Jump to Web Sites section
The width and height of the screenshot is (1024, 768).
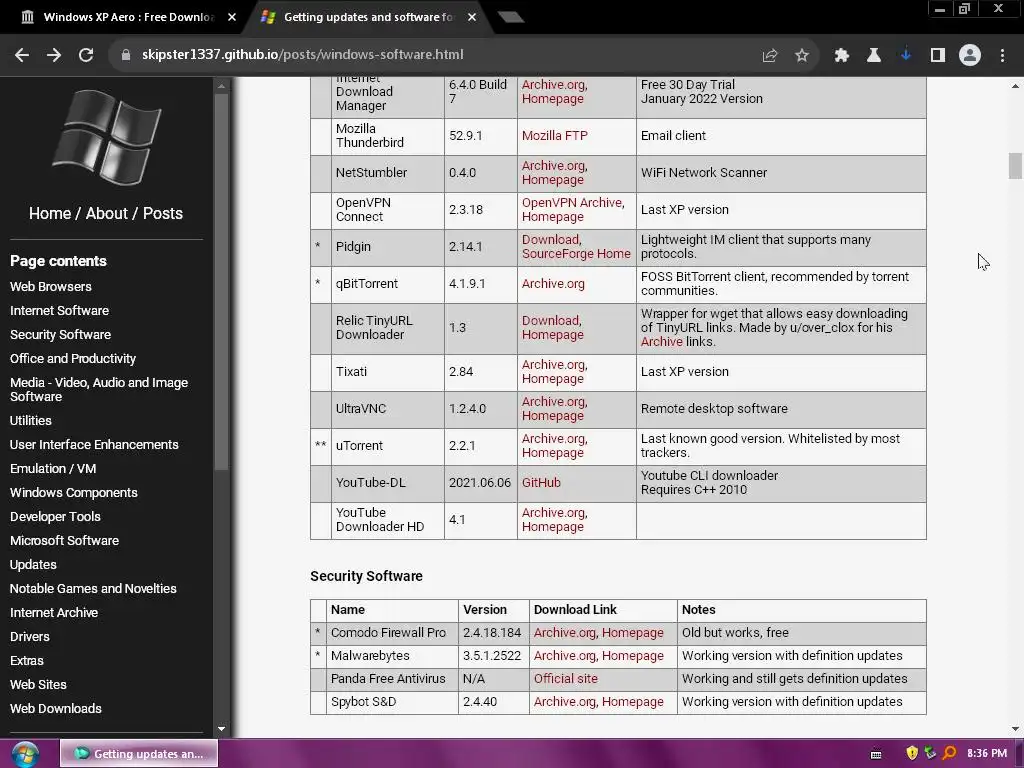39,685
